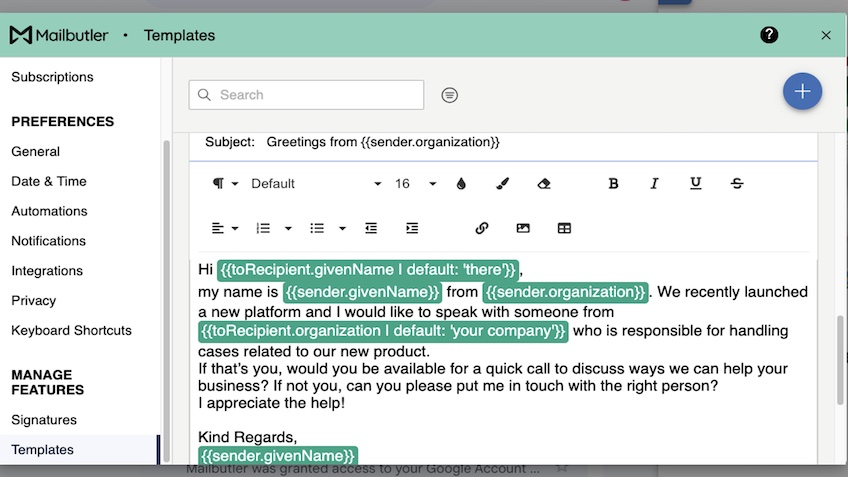This screenshot has height=477, width=848.
Task: Open Subscriptions in the sidebar
Action: click(52, 77)
